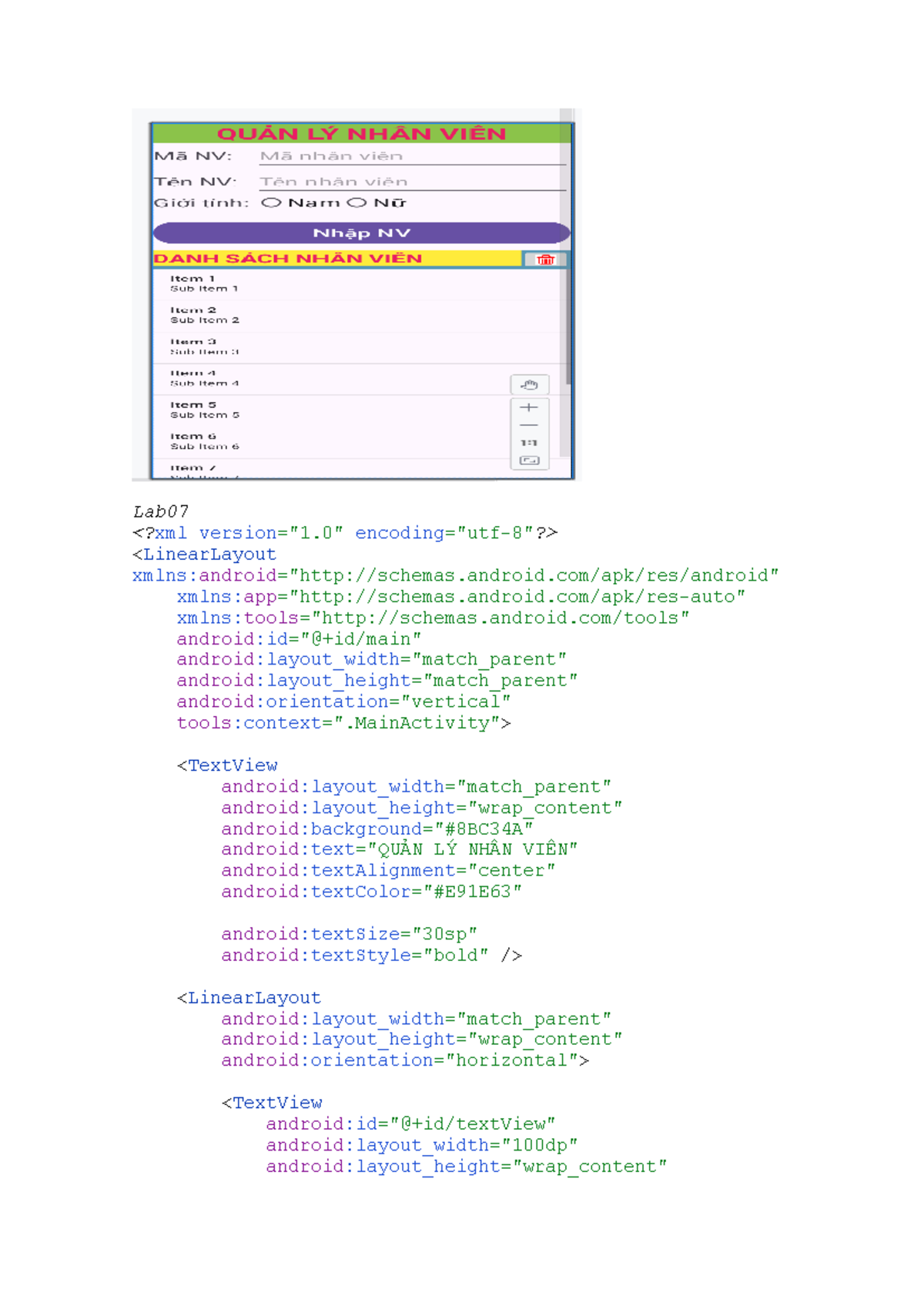Click the android:text="QUẢN LÝ NHÂN VIÊN" code line
The width and height of the screenshot is (924, 1306).
pos(400,849)
